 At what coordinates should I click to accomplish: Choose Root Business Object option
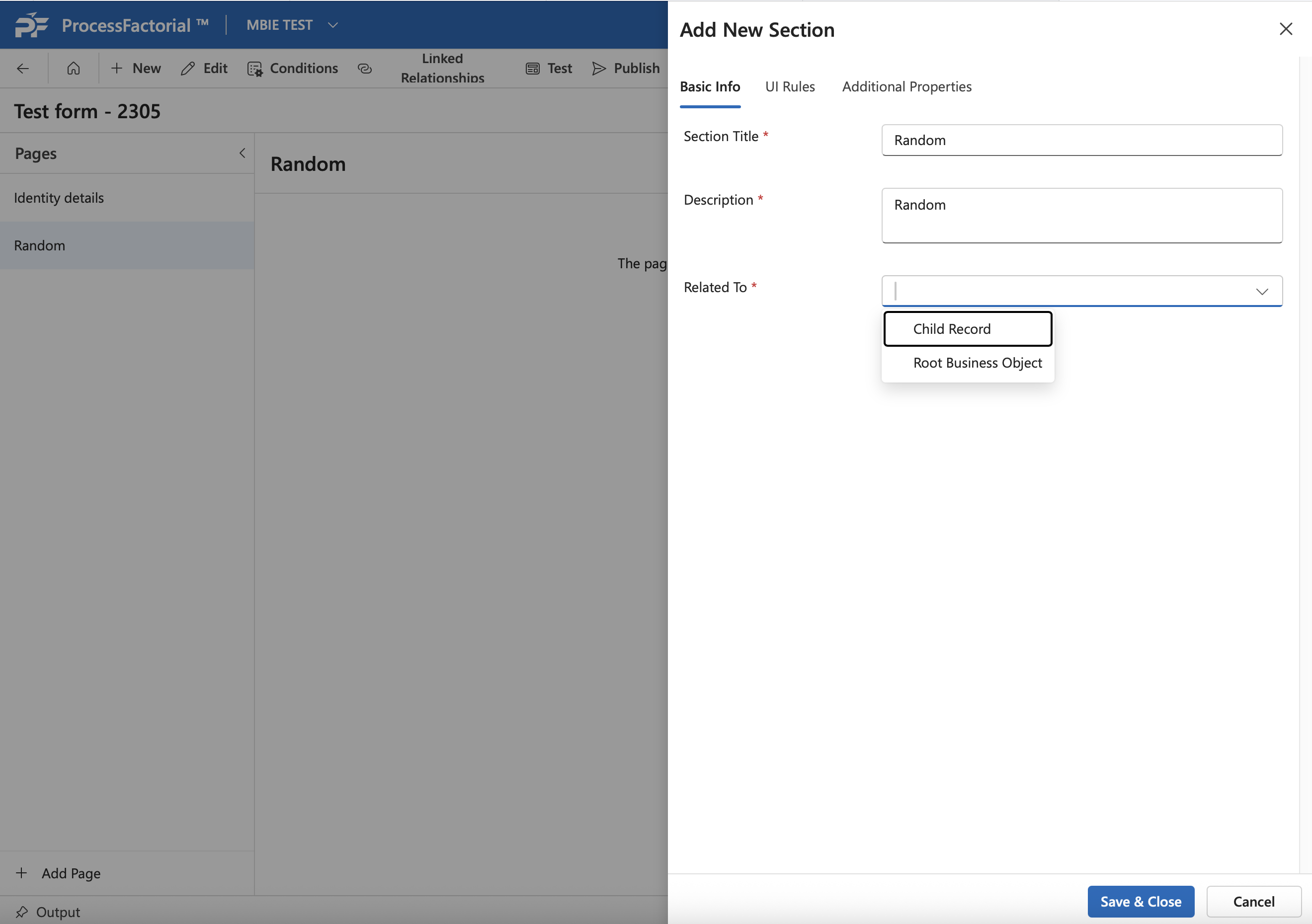point(977,363)
